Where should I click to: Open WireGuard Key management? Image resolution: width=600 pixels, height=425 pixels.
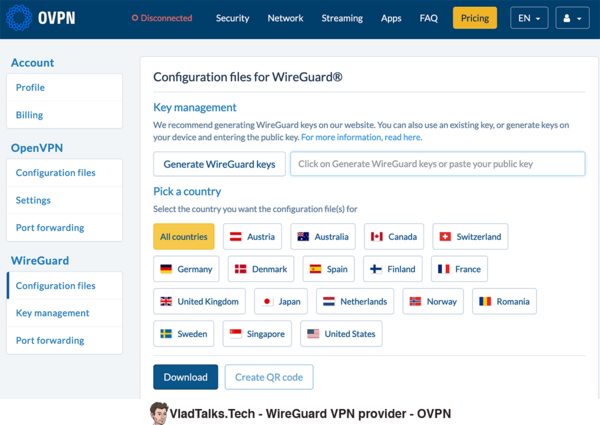pos(64,313)
